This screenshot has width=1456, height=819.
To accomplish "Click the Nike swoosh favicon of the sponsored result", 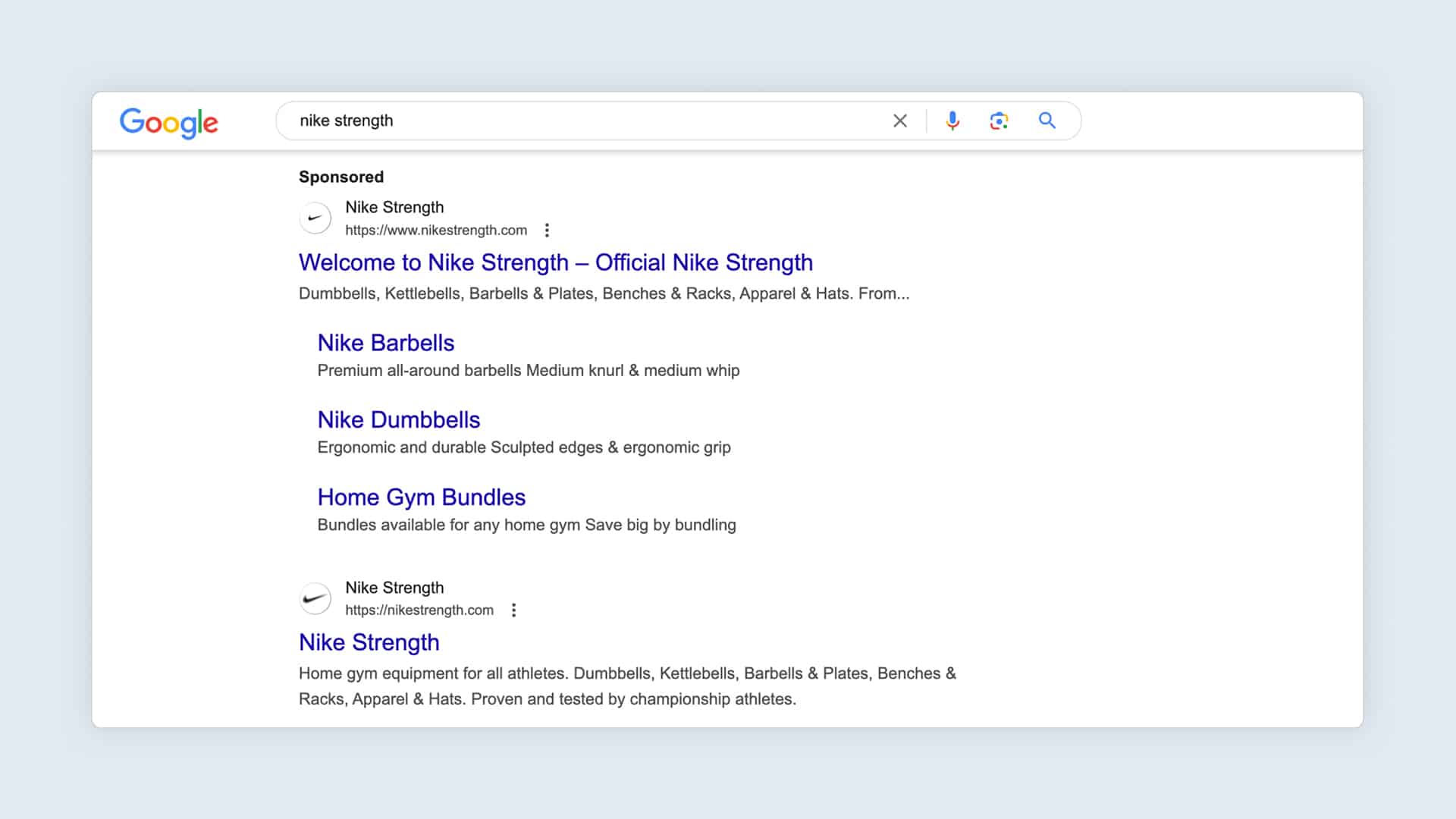I will point(315,218).
